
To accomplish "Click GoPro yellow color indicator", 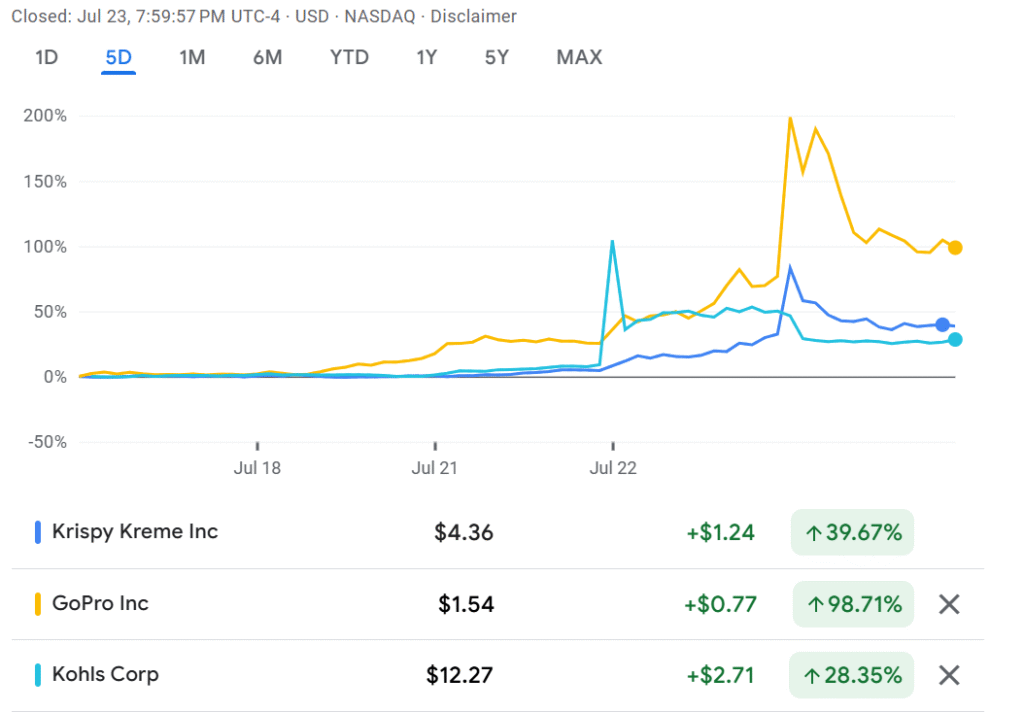I will point(38,604).
